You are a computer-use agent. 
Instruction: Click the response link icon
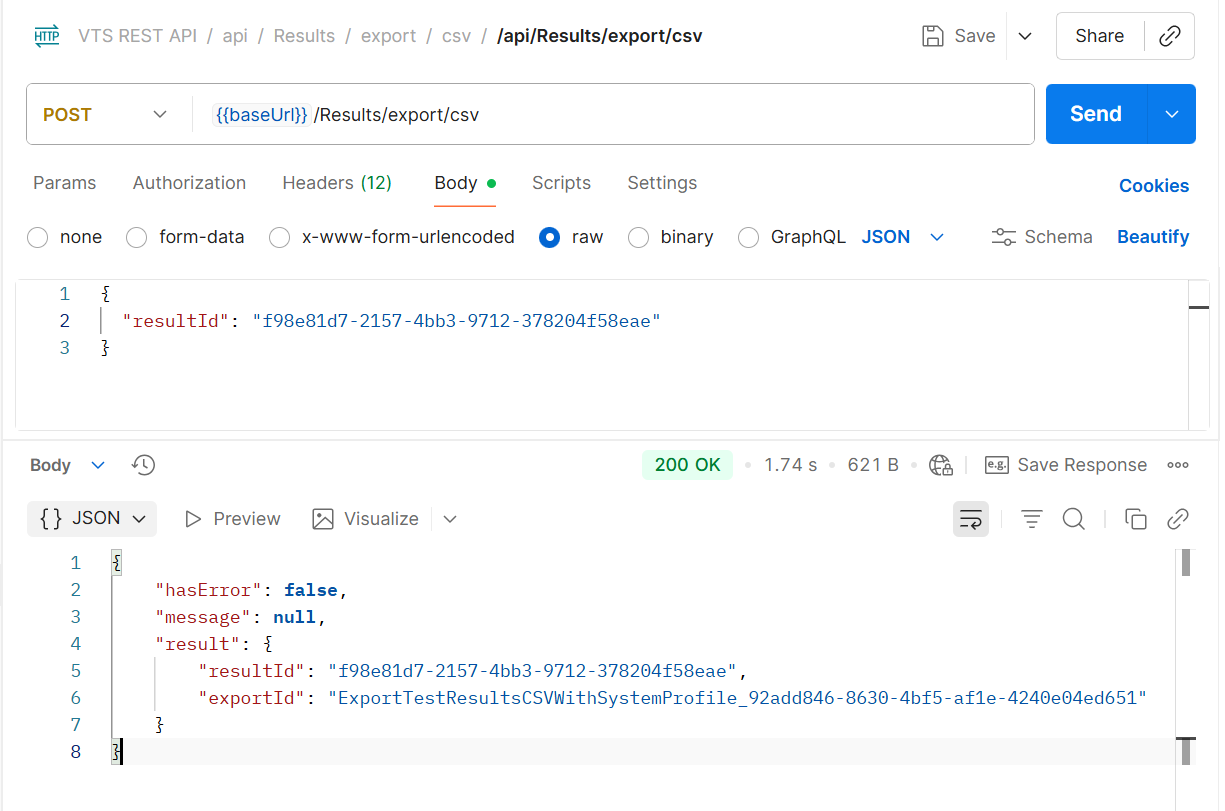point(1178,519)
